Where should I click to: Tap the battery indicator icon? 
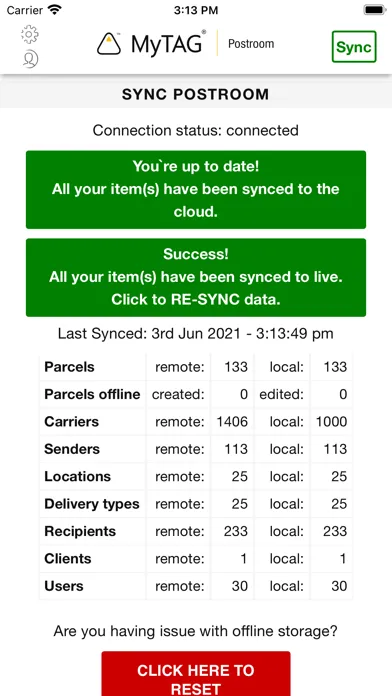[x=375, y=10]
